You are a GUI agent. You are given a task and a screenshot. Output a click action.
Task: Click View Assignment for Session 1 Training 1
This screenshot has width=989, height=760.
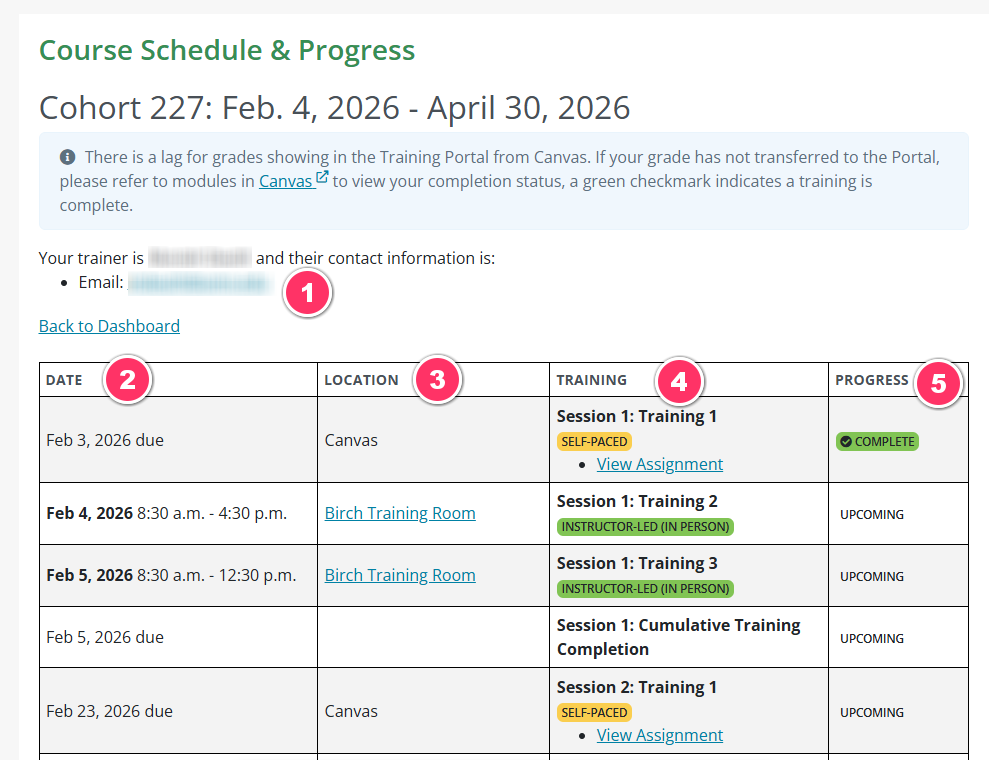coord(659,464)
